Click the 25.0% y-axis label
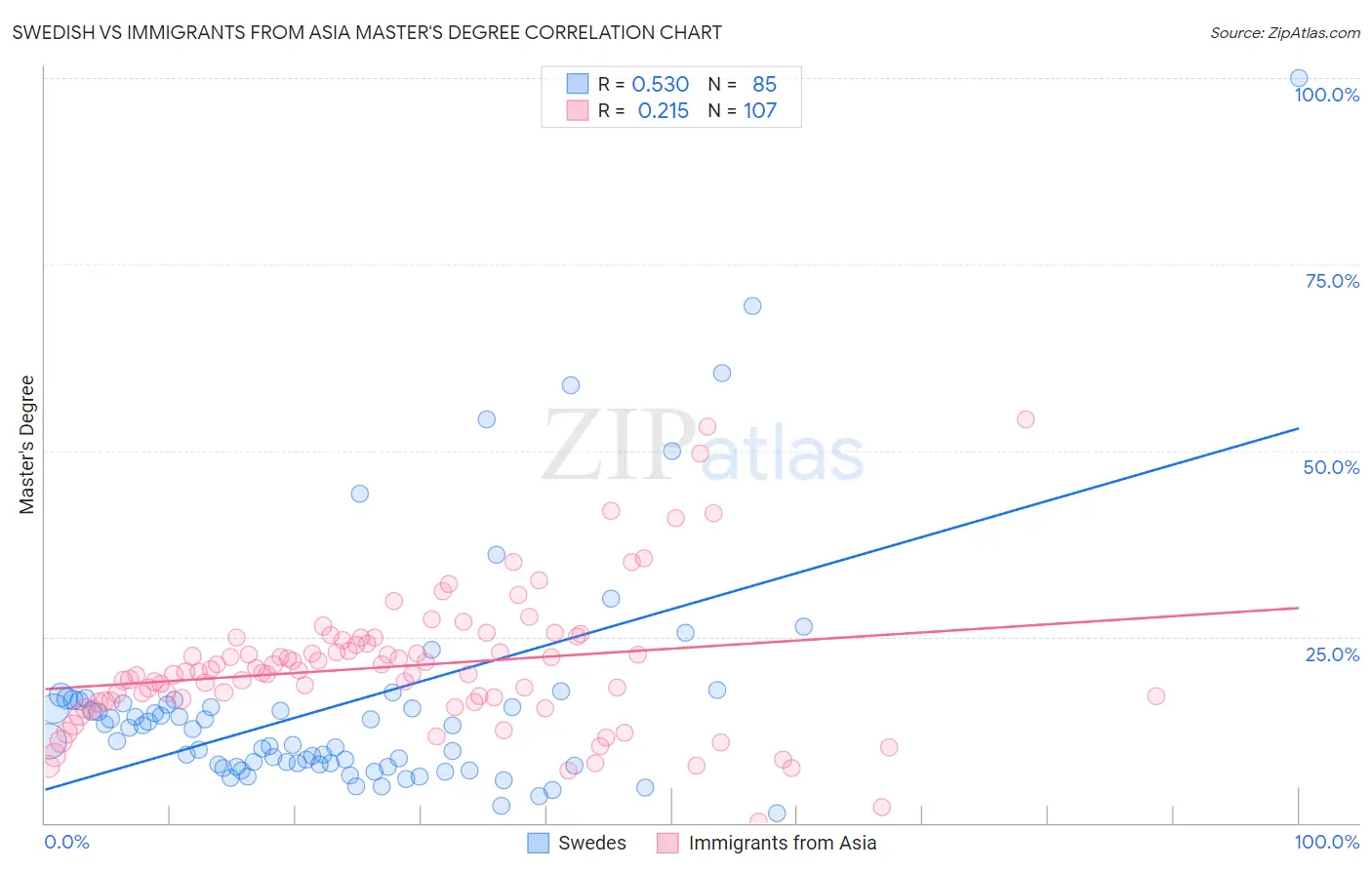Image resolution: width=1372 pixels, height=870 pixels. (1332, 654)
